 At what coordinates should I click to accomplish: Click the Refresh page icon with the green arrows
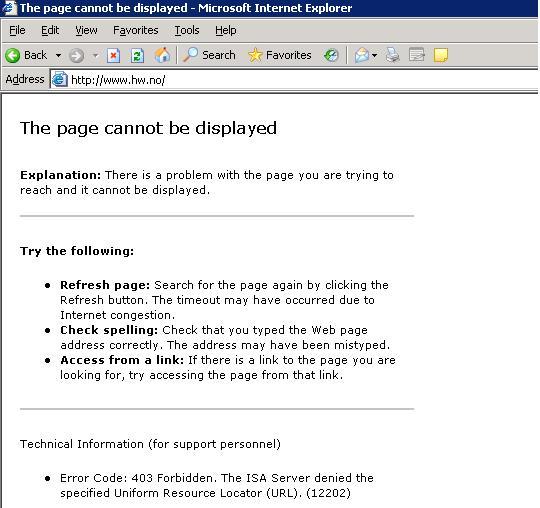pos(137,55)
